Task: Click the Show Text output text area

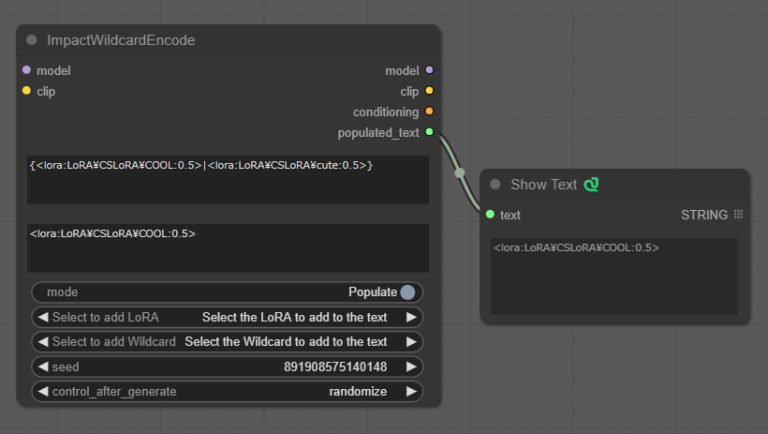Action: (x=613, y=275)
